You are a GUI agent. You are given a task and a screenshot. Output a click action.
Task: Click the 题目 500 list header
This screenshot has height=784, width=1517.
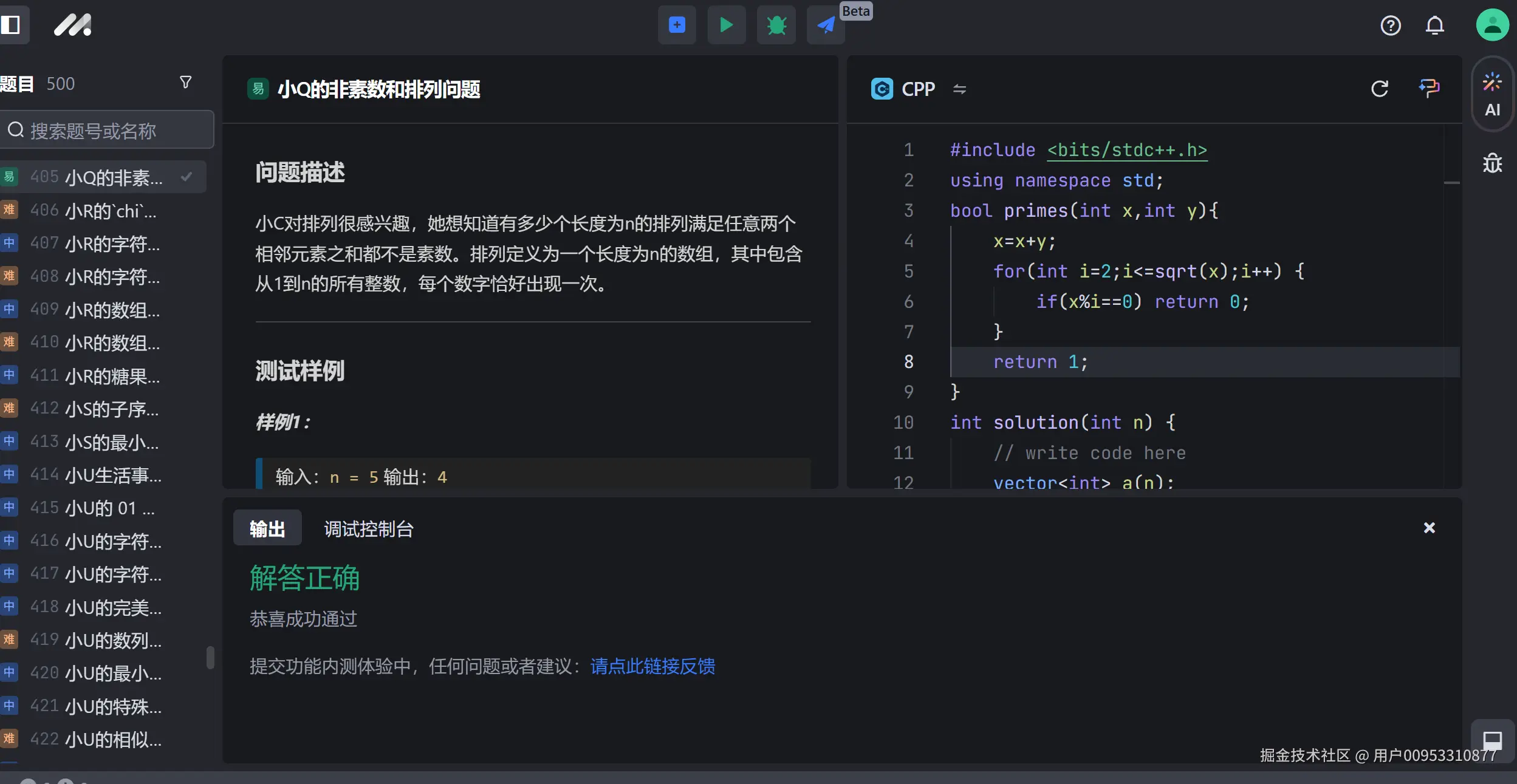click(x=38, y=83)
